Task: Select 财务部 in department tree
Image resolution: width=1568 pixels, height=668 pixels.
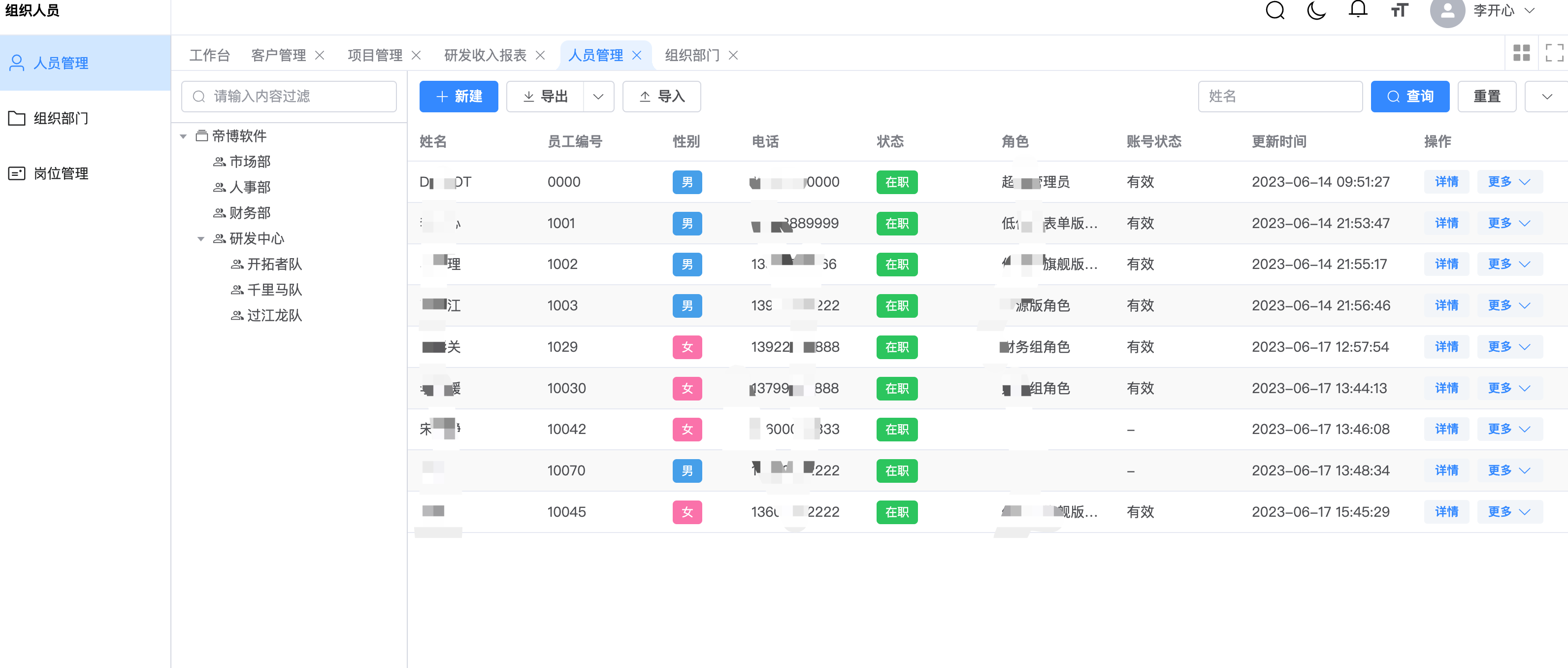Action: coord(250,212)
